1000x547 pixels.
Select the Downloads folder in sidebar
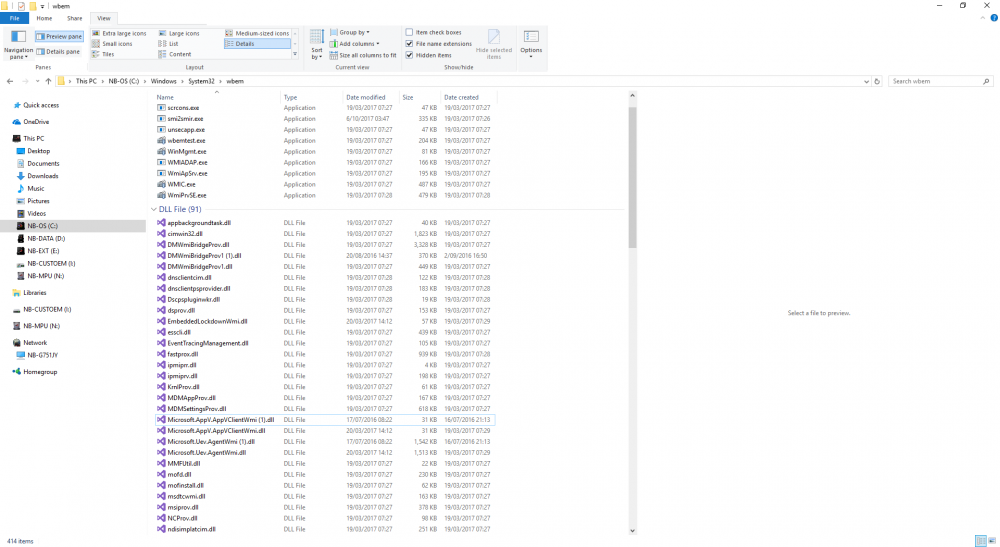point(42,176)
